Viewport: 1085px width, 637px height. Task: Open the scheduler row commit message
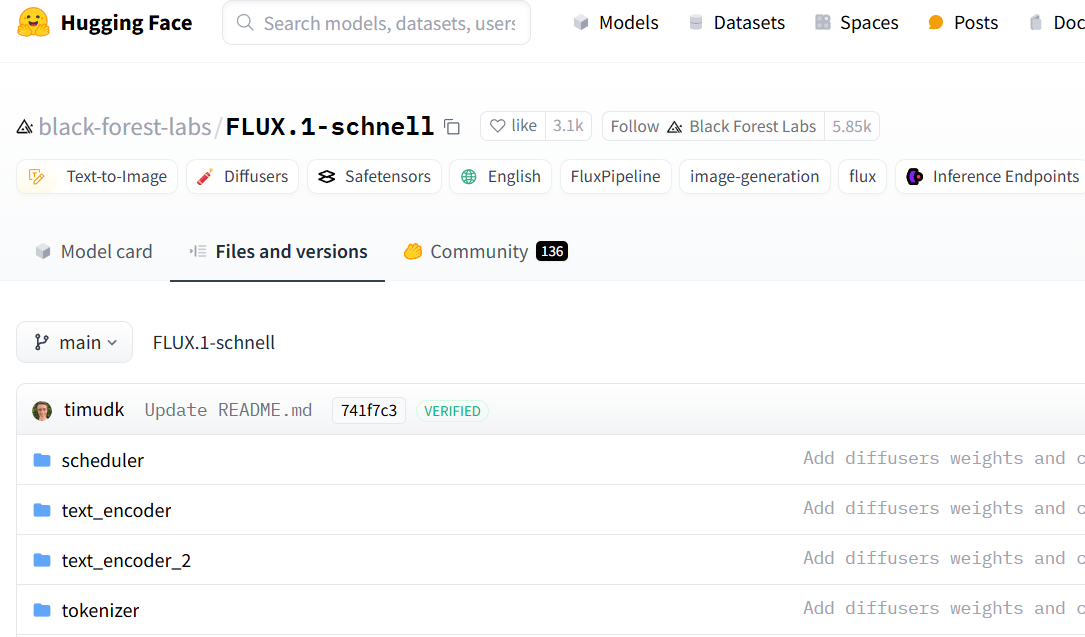(944, 458)
